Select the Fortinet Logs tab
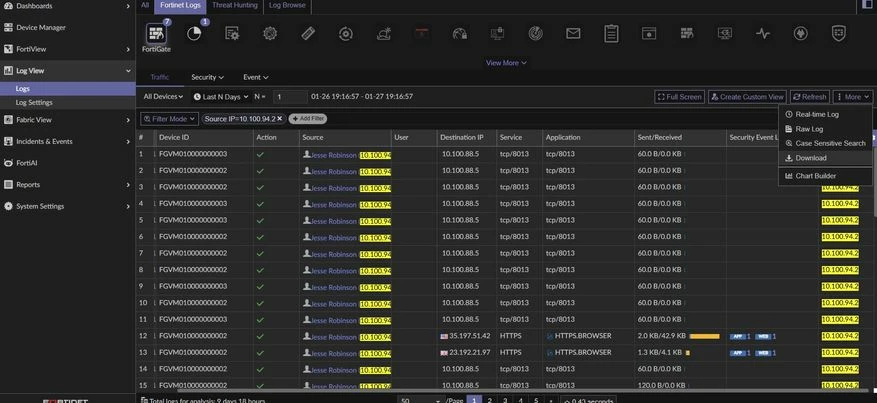 [x=180, y=5]
